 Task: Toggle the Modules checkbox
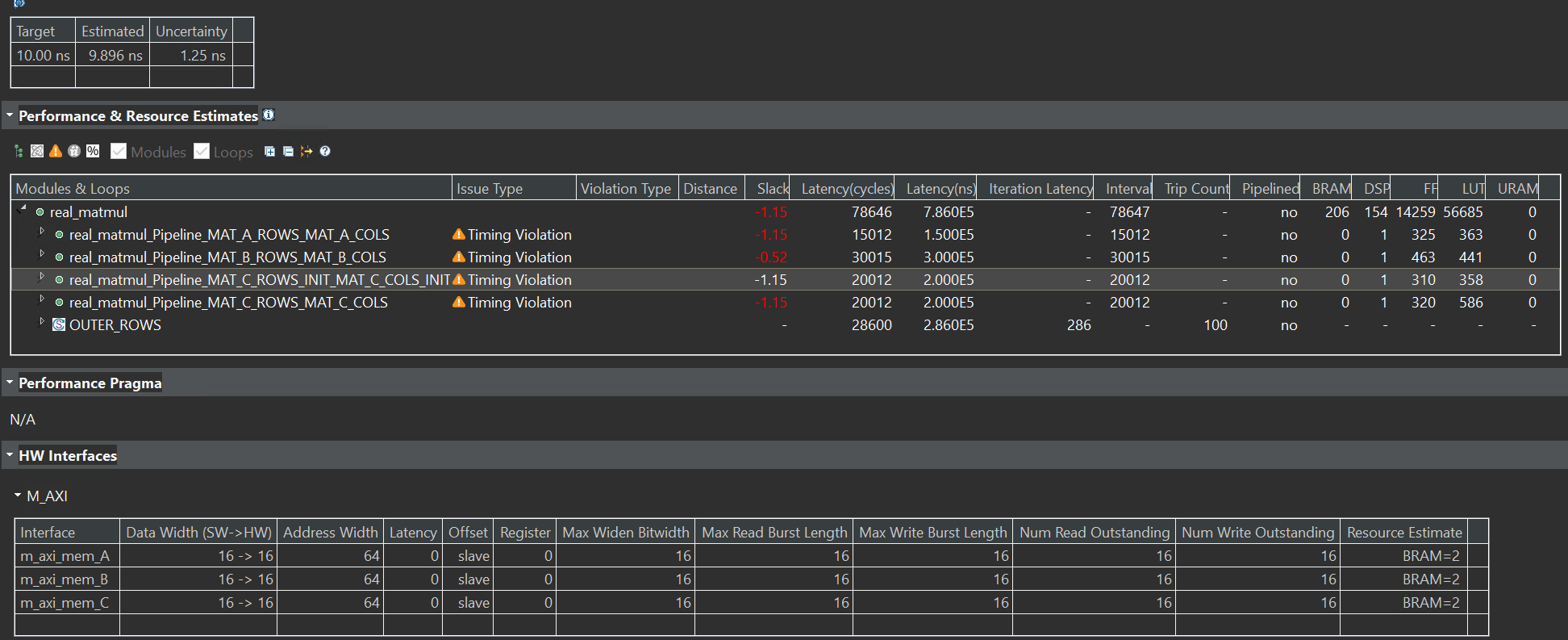[119, 151]
